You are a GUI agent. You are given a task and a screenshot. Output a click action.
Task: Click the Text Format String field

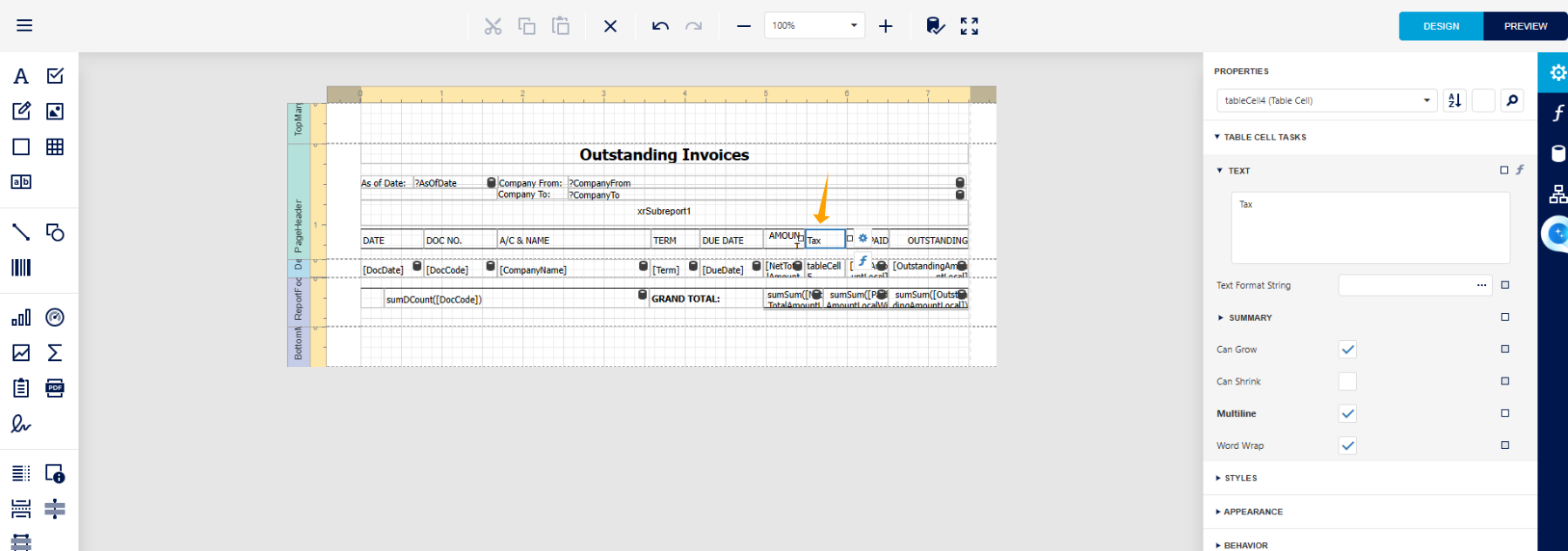[x=1404, y=285]
